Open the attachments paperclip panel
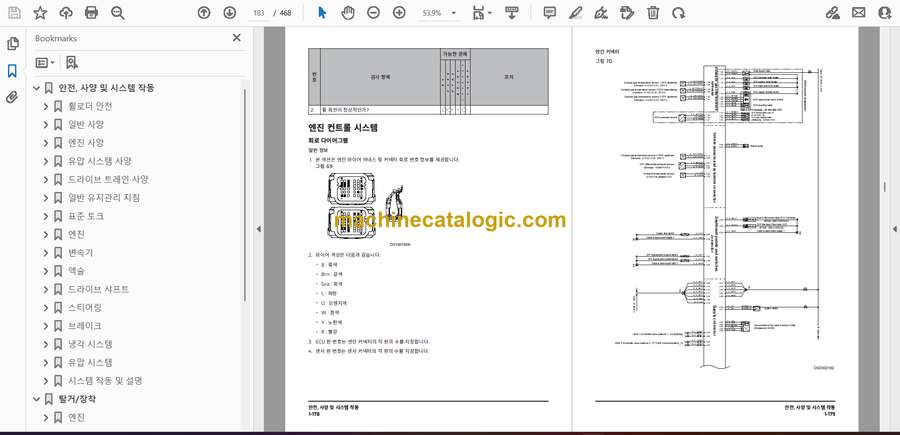The image size is (900, 435). coord(12,97)
